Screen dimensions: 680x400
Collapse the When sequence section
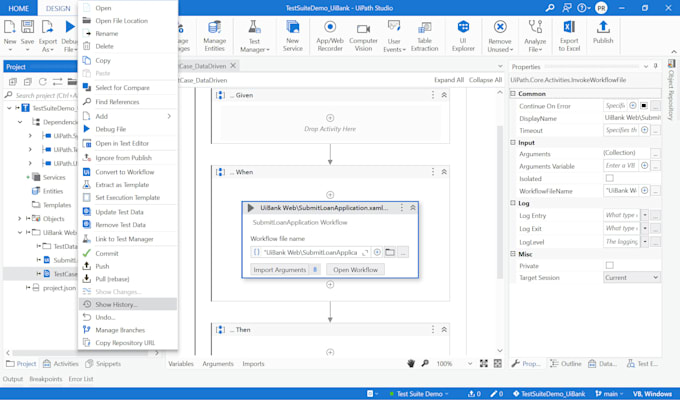click(x=444, y=172)
